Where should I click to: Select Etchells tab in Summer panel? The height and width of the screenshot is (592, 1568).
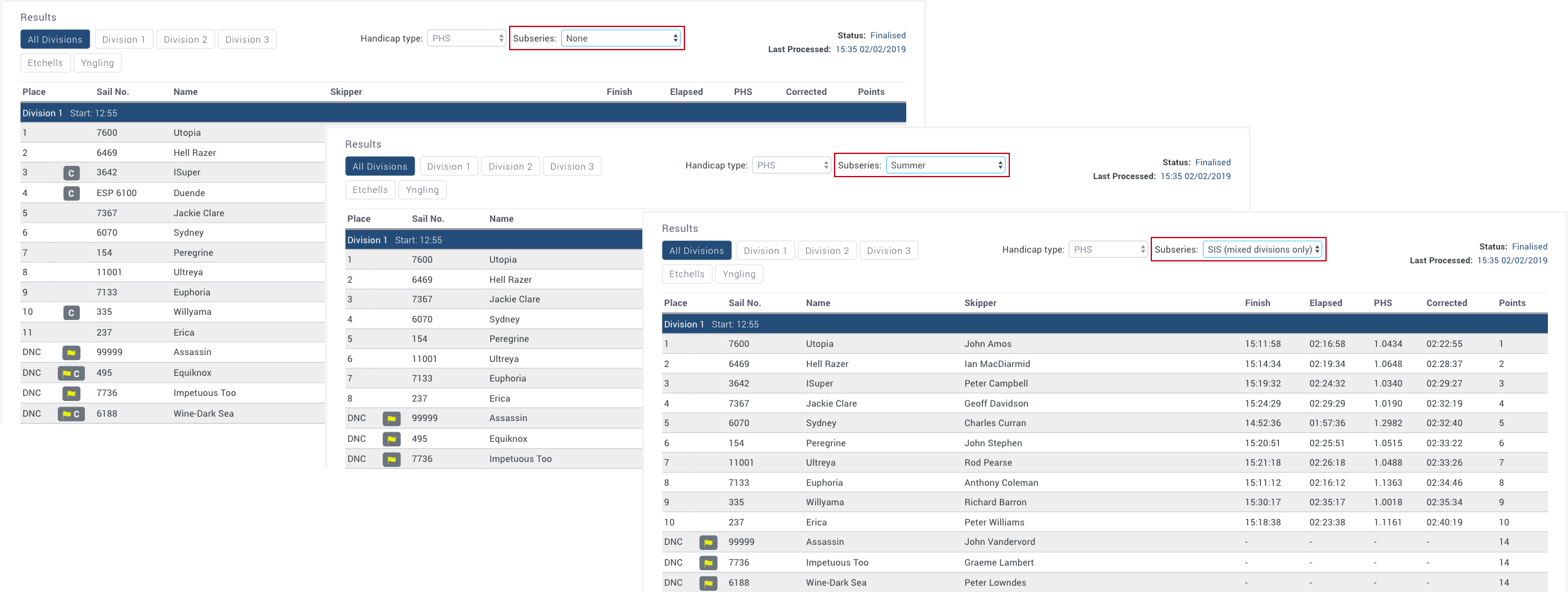pos(370,190)
